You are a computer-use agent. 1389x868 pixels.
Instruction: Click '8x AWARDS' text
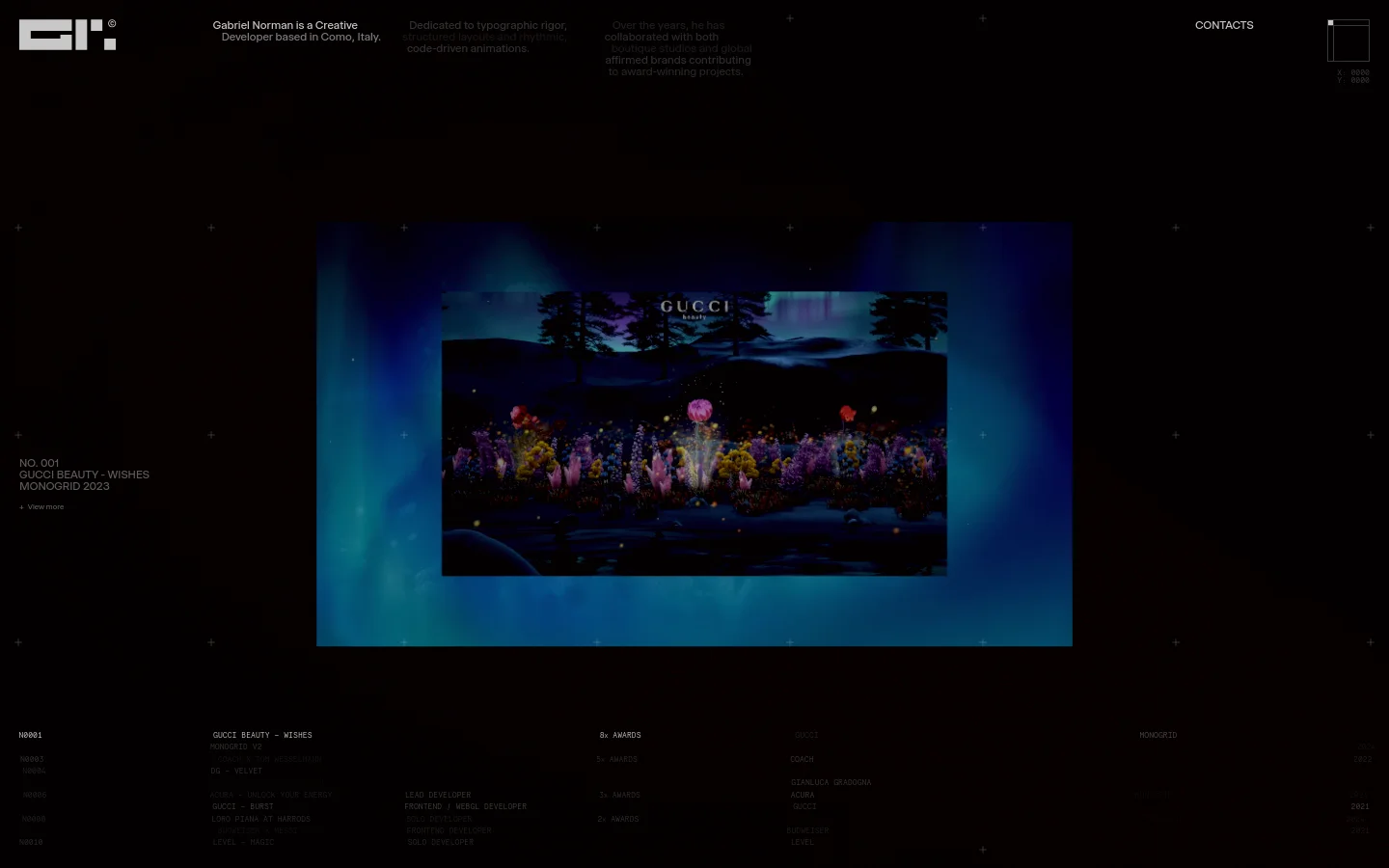click(620, 735)
